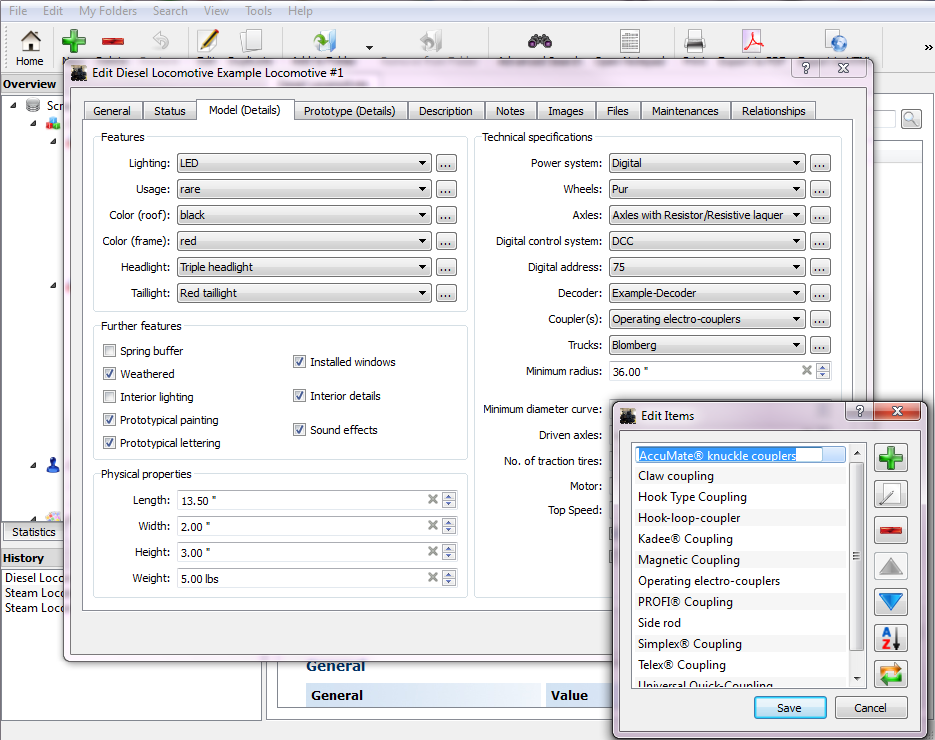Enable the Spring buffer checkbox
This screenshot has width=935, height=740.
pyautogui.click(x=109, y=351)
